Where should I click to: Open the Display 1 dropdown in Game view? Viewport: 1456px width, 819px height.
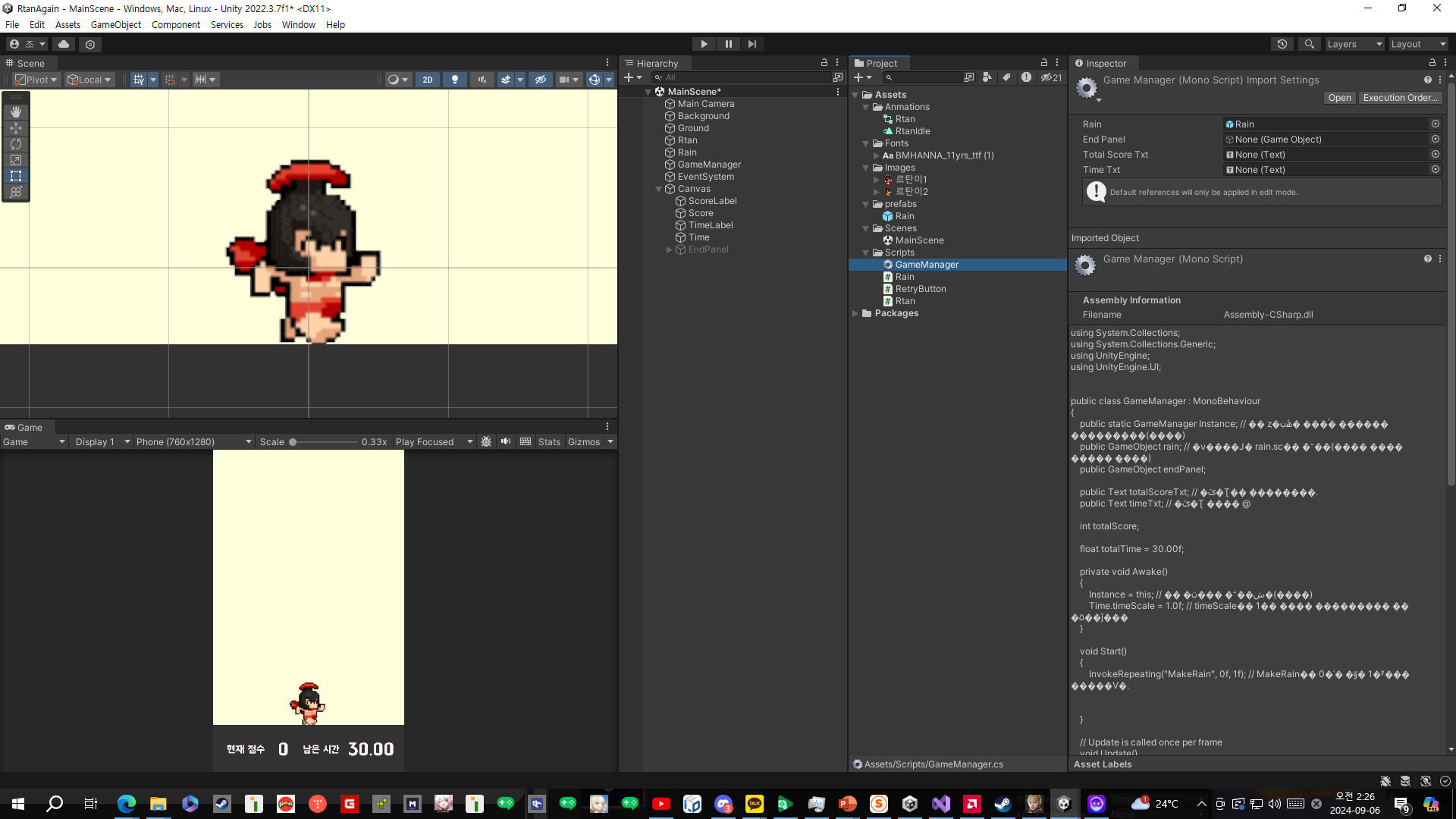pos(102,442)
